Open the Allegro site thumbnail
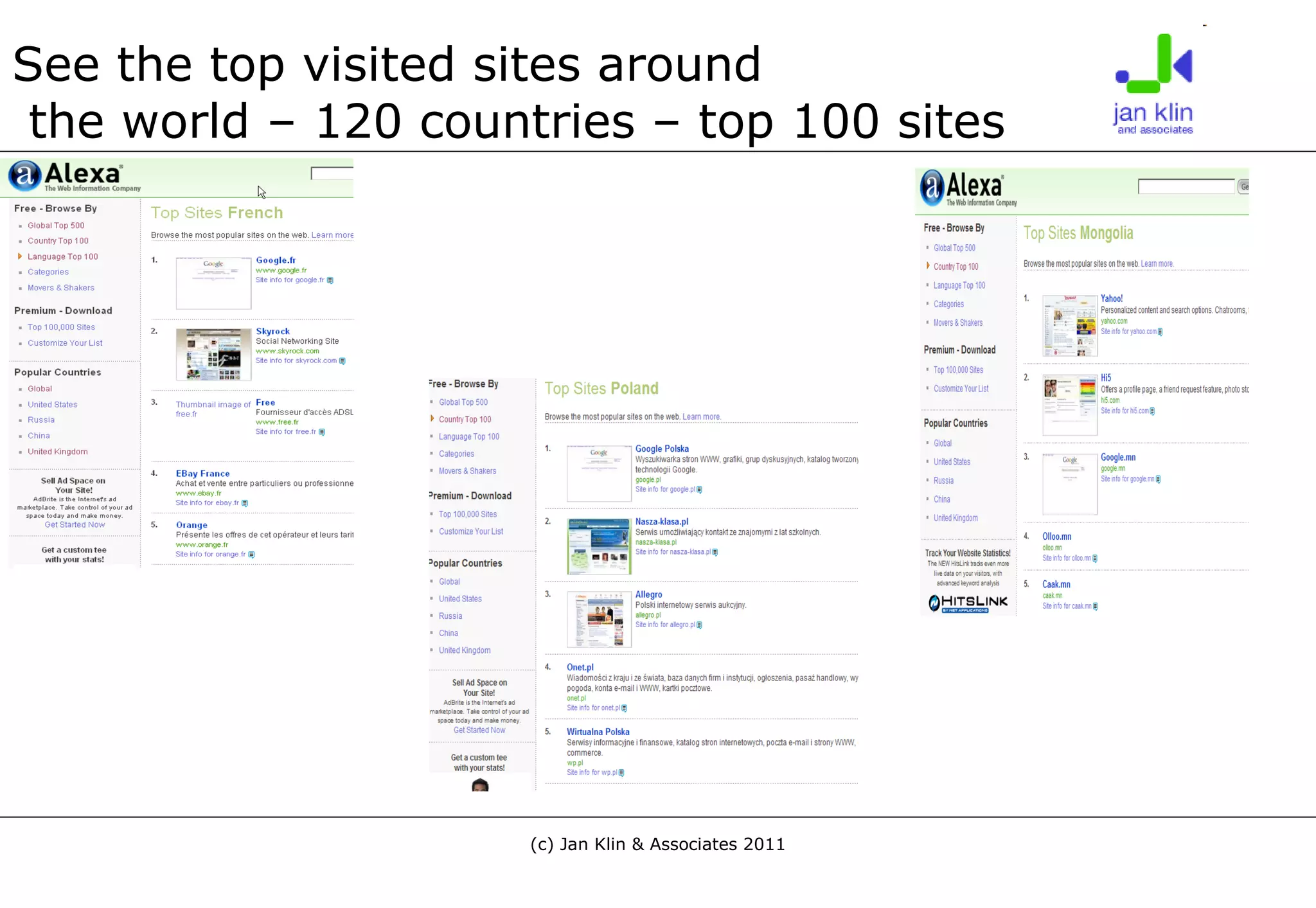Screen dimensions: 1316x908 click(599, 619)
